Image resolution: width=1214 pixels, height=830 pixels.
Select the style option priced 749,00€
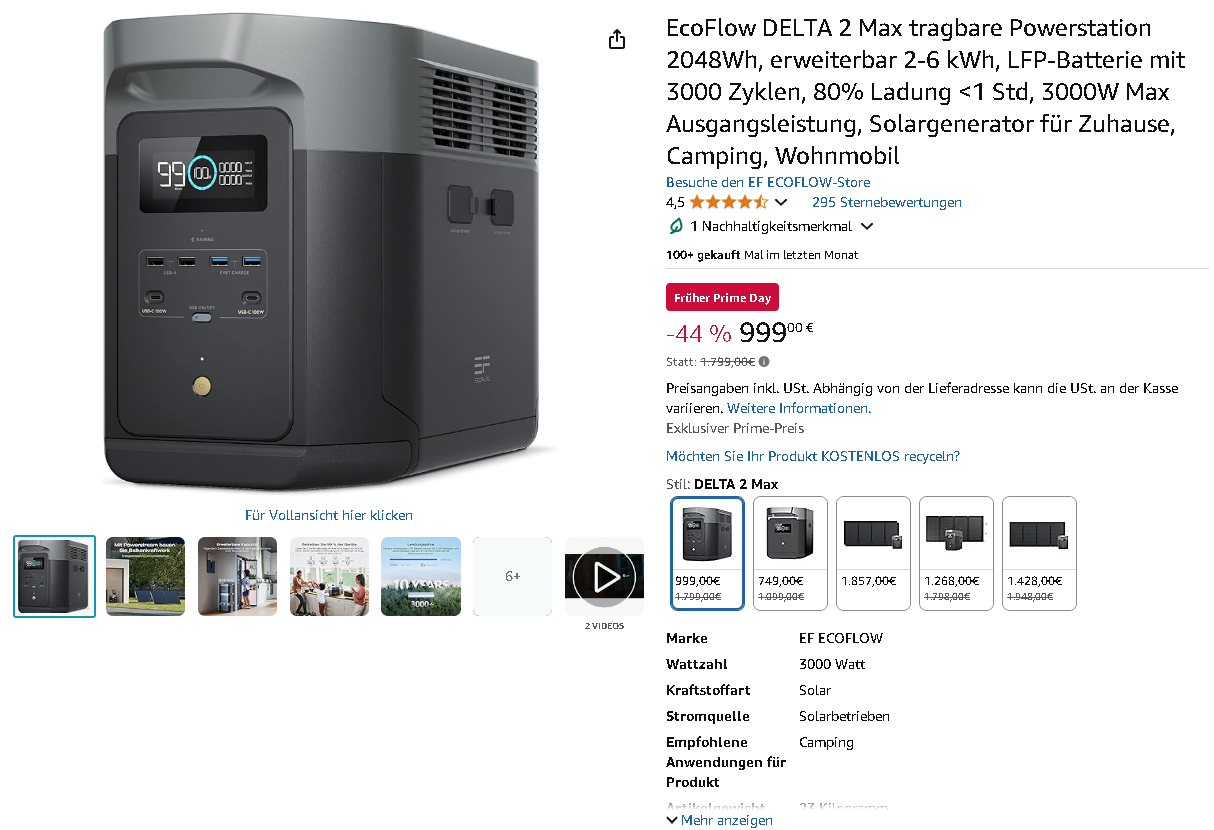tap(790, 553)
